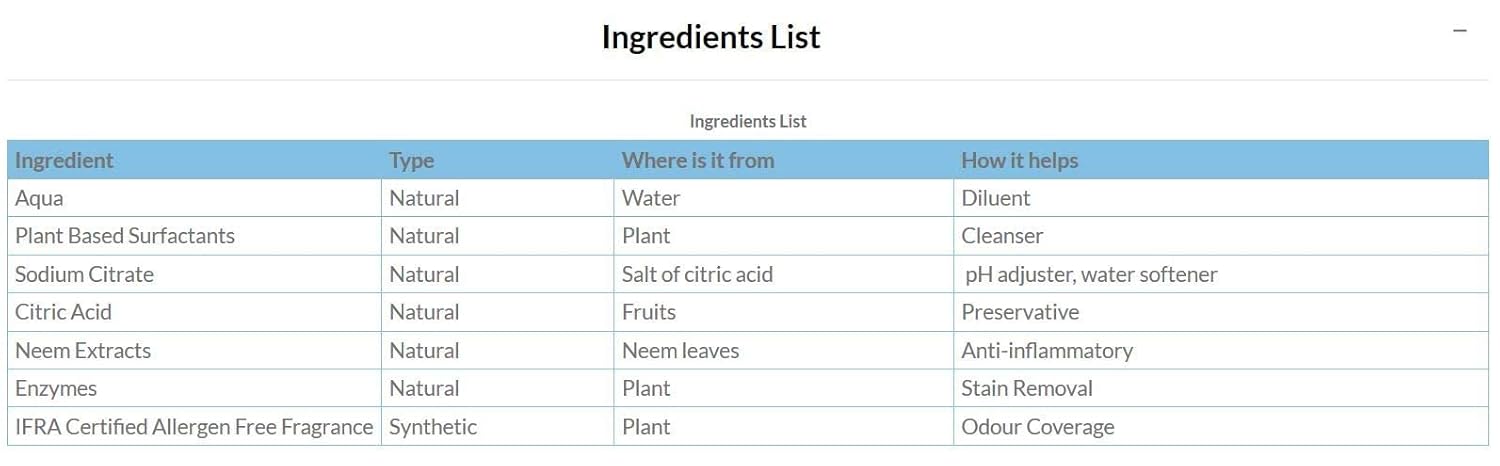Select the Enzymes ingredient cell
Image resolution: width=1500 pixels, height=466 pixels.
pos(56,388)
